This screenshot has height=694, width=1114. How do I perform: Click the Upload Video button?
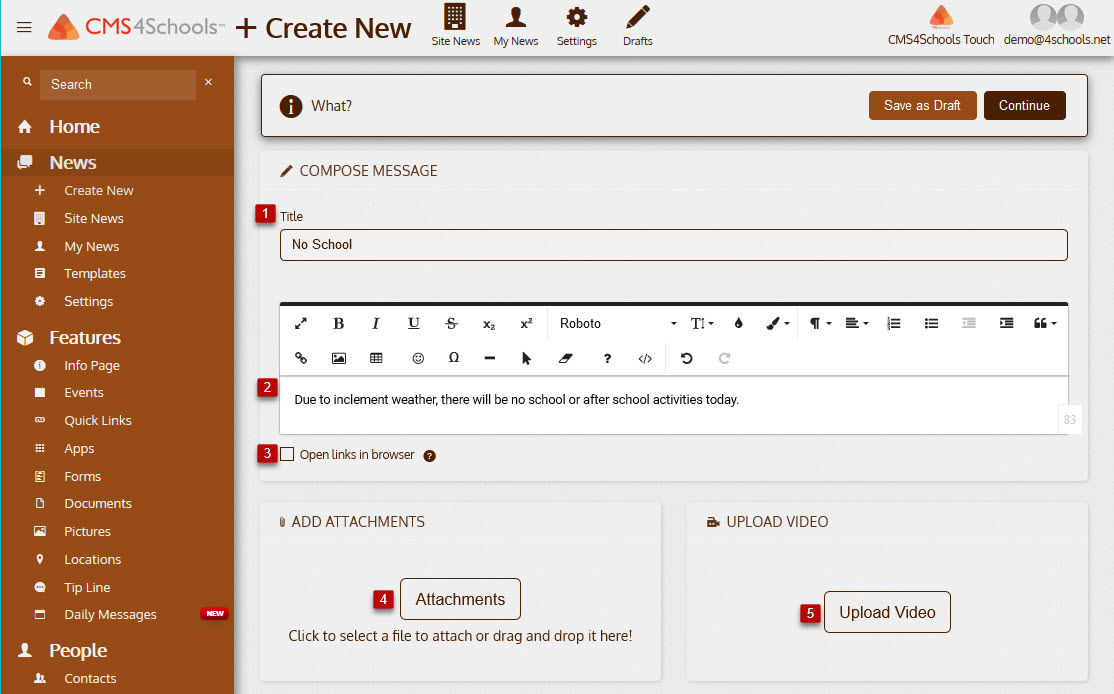pos(887,612)
